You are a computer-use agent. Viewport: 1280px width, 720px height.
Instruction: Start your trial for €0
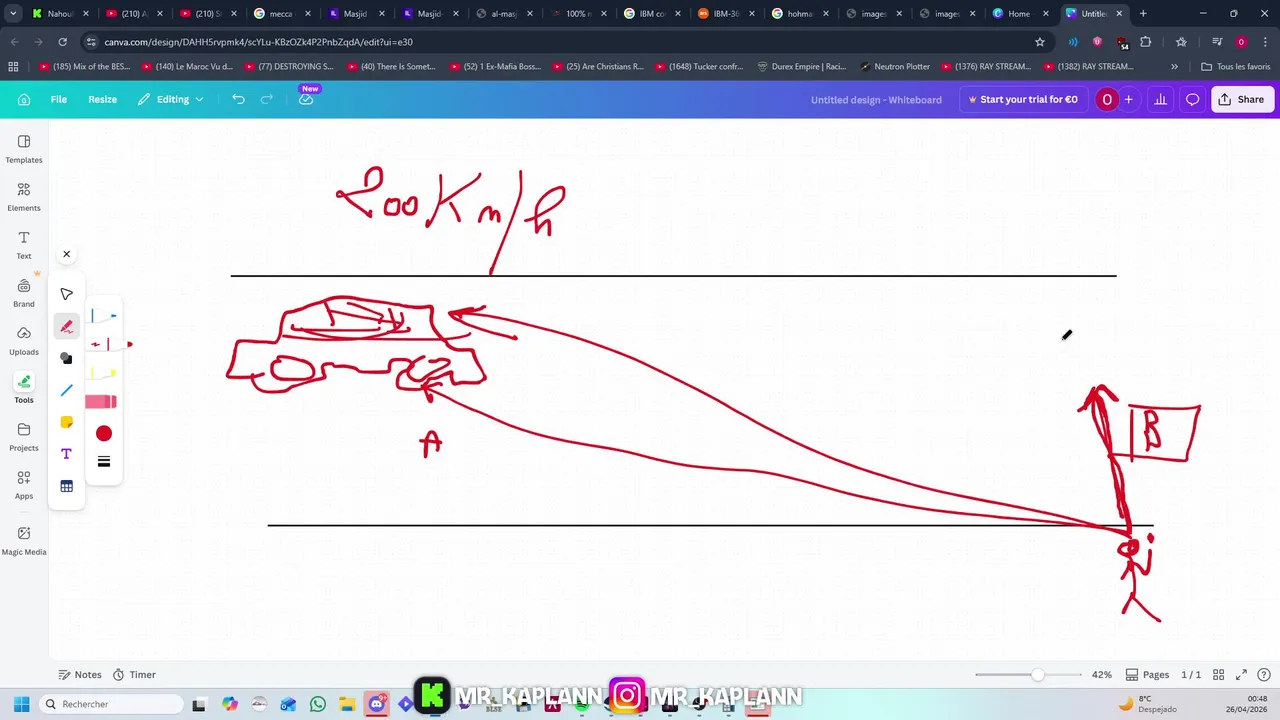(x=1022, y=99)
